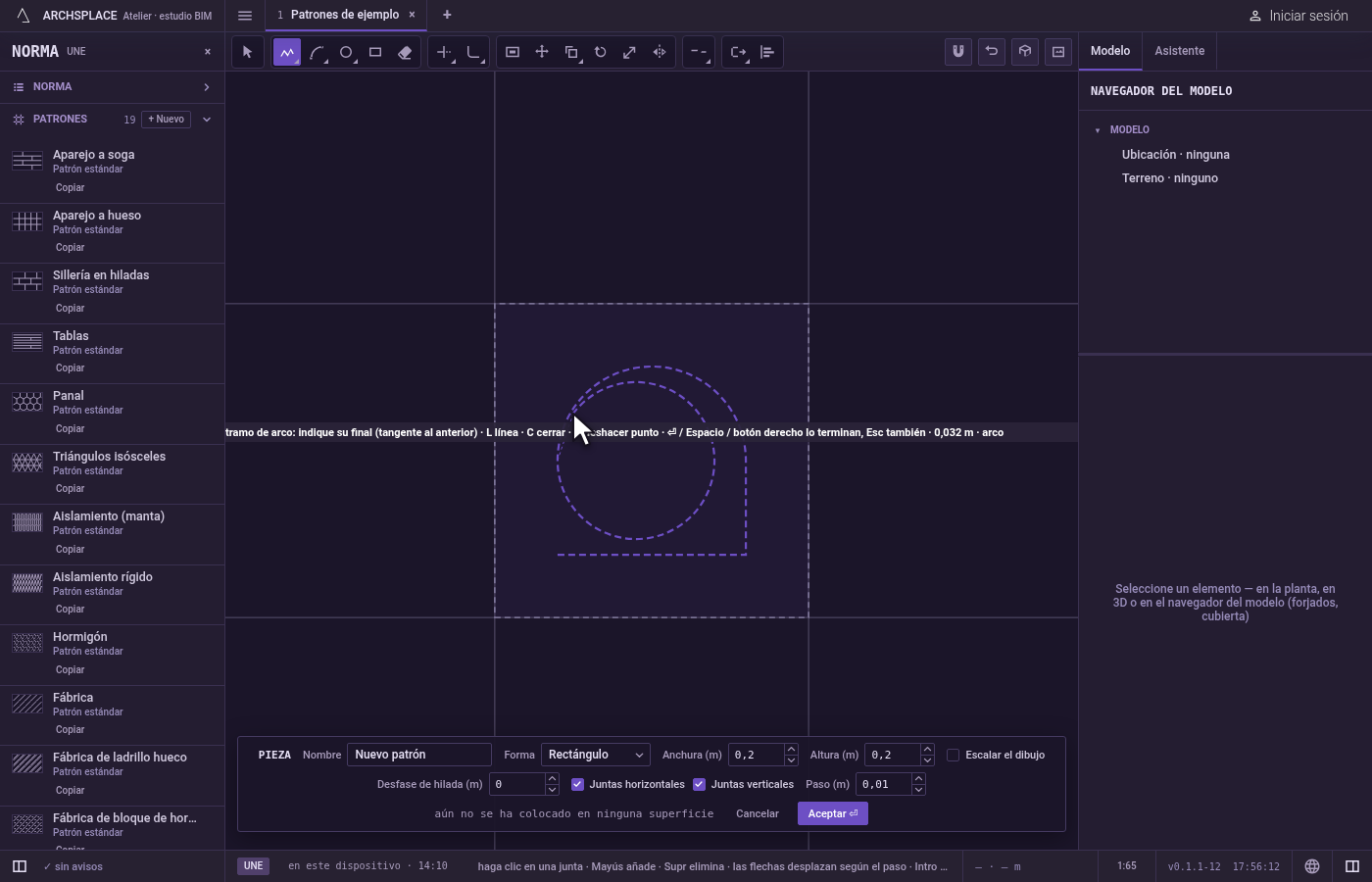
Task: Open the Forma Rectángulo dropdown
Action: [595, 755]
